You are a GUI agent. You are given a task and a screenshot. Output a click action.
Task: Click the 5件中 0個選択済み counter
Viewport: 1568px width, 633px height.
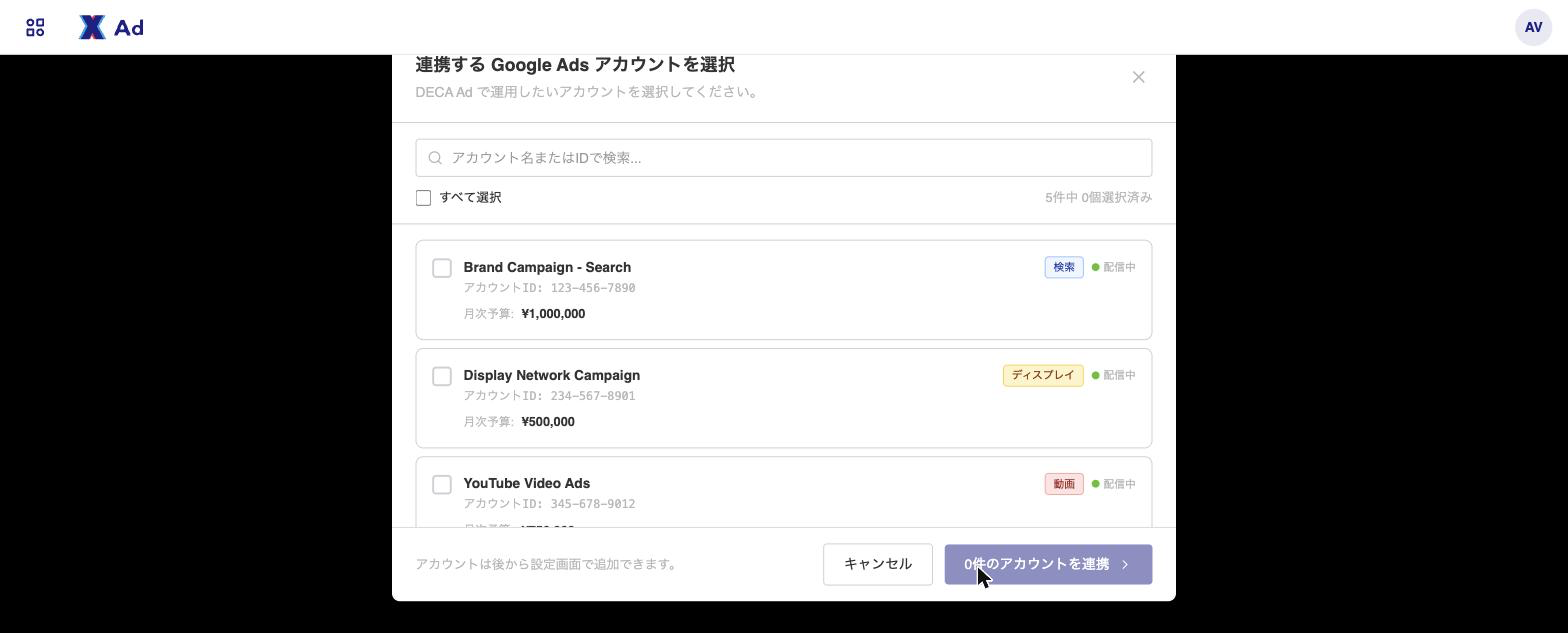coord(1098,198)
